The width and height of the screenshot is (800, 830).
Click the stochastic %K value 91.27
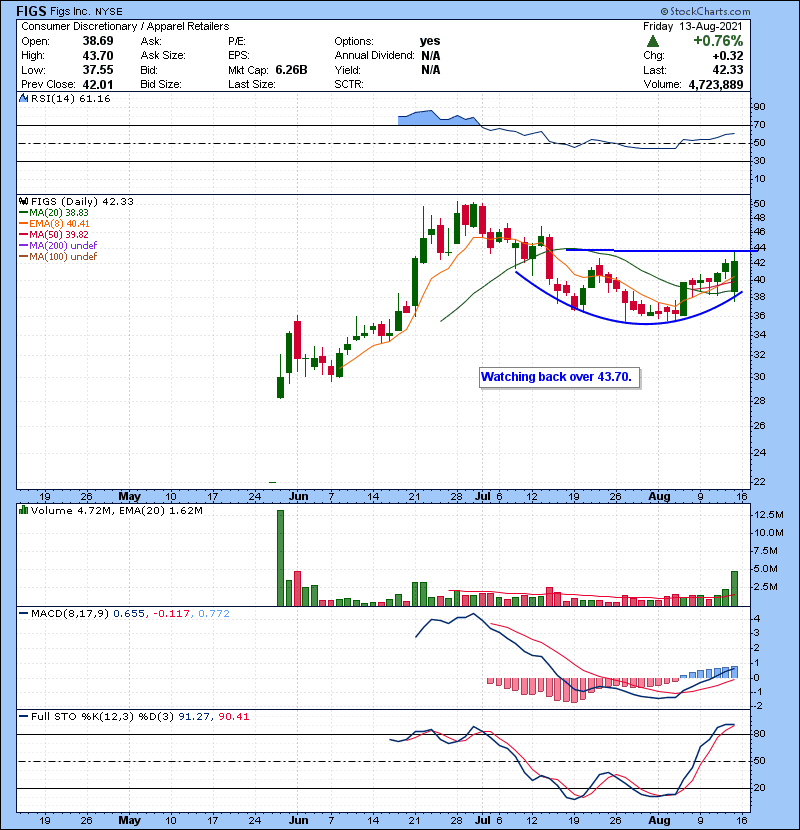pyautogui.click(x=194, y=717)
